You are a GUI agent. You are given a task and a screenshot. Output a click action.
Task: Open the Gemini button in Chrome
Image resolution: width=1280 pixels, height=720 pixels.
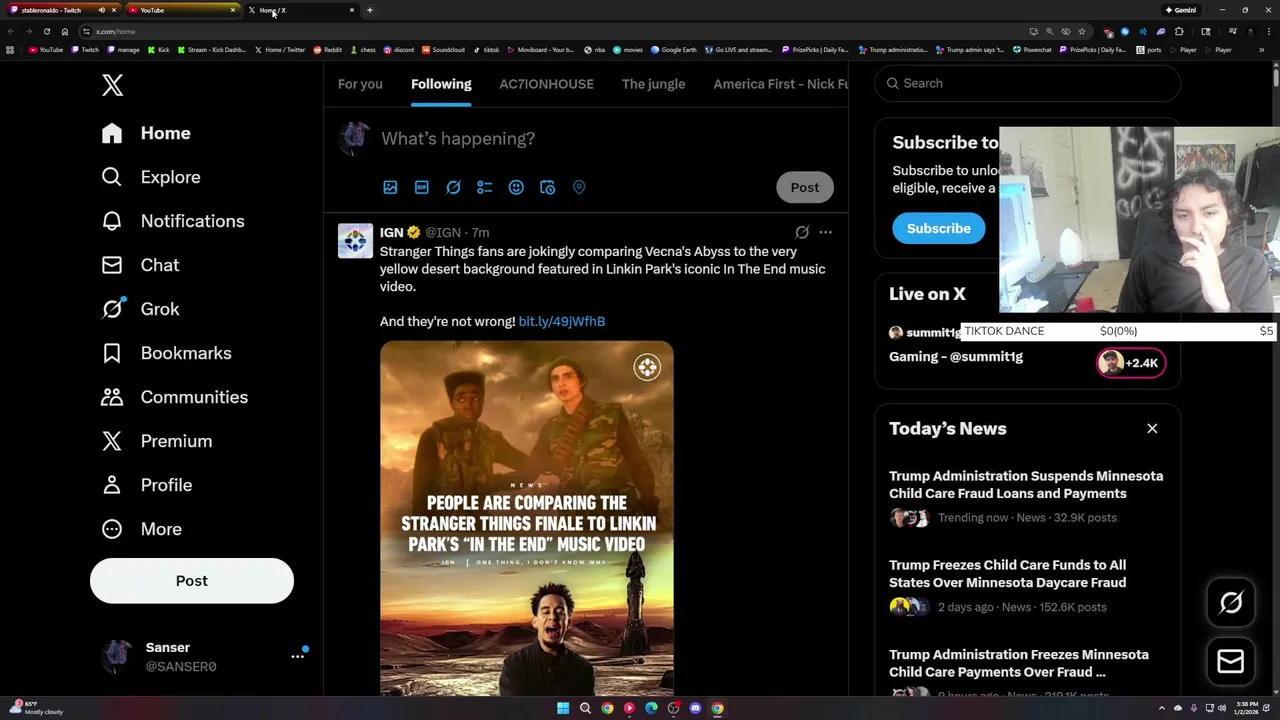point(1180,10)
